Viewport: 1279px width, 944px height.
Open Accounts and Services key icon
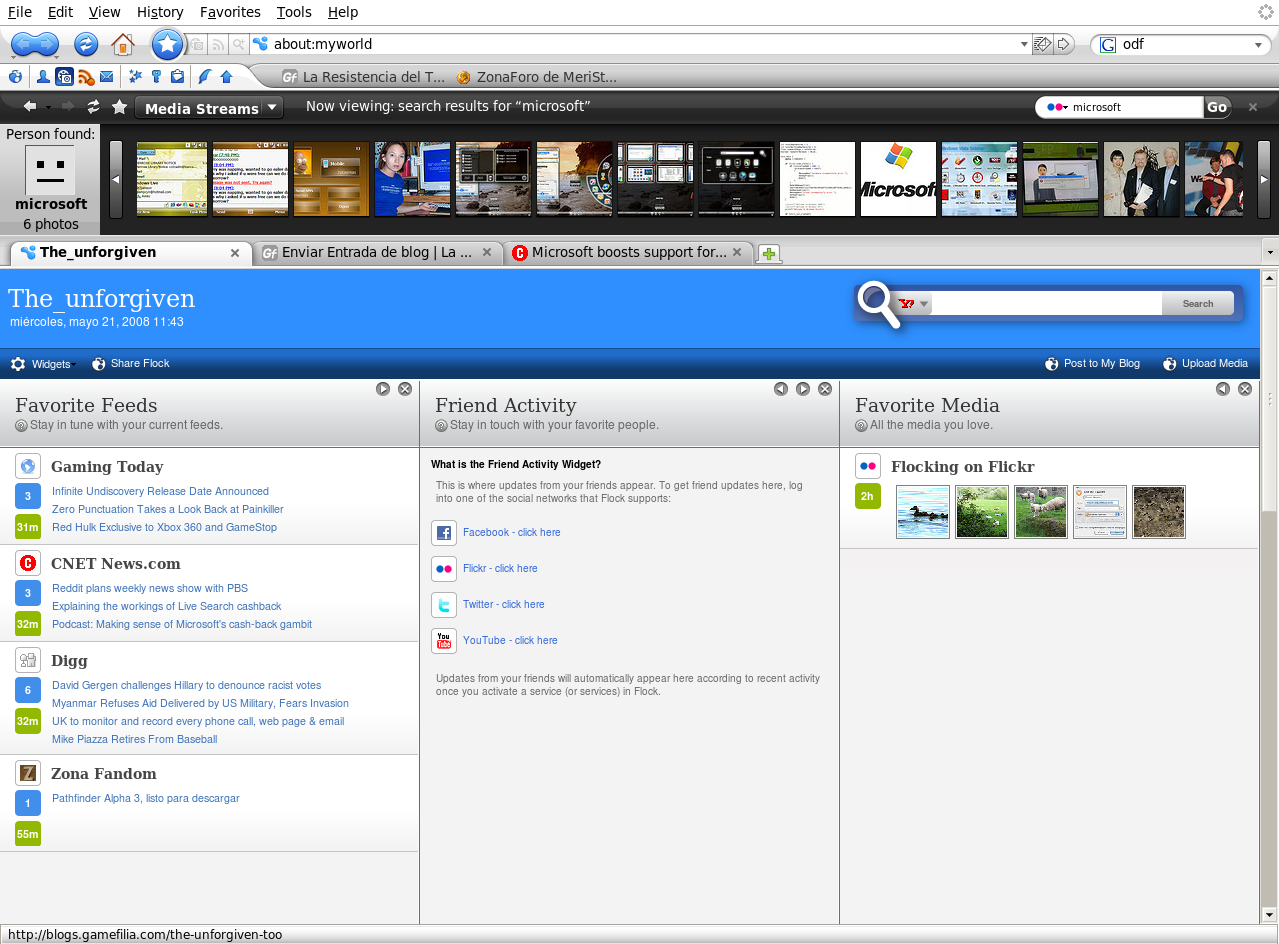(156, 76)
